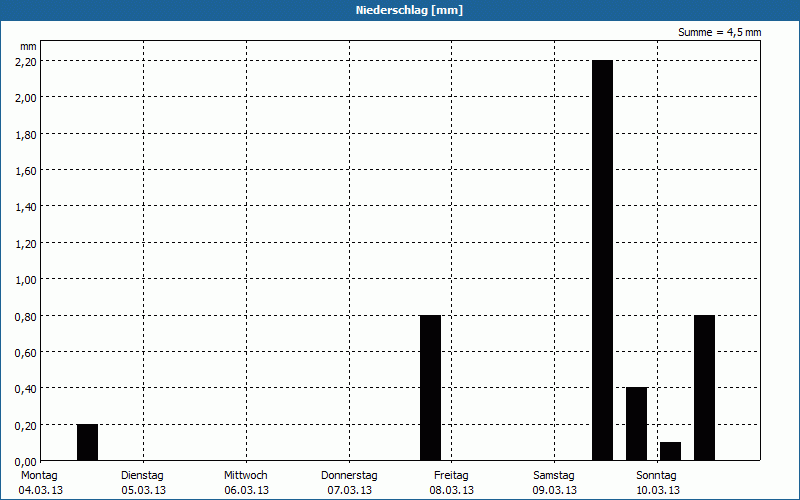The height and width of the screenshot is (500, 800).
Task: Click the 'mm' unit label on y-axis
Action: (x=28, y=47)
